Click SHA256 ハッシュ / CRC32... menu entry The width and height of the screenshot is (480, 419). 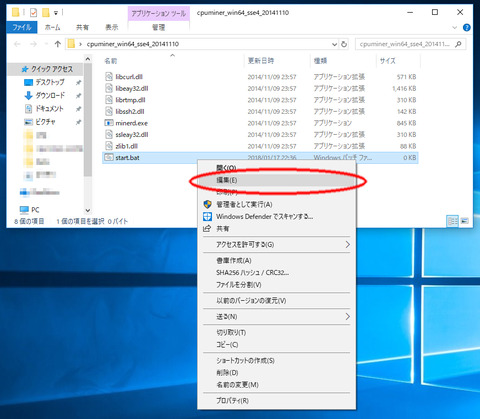click(x=277, y=273)
